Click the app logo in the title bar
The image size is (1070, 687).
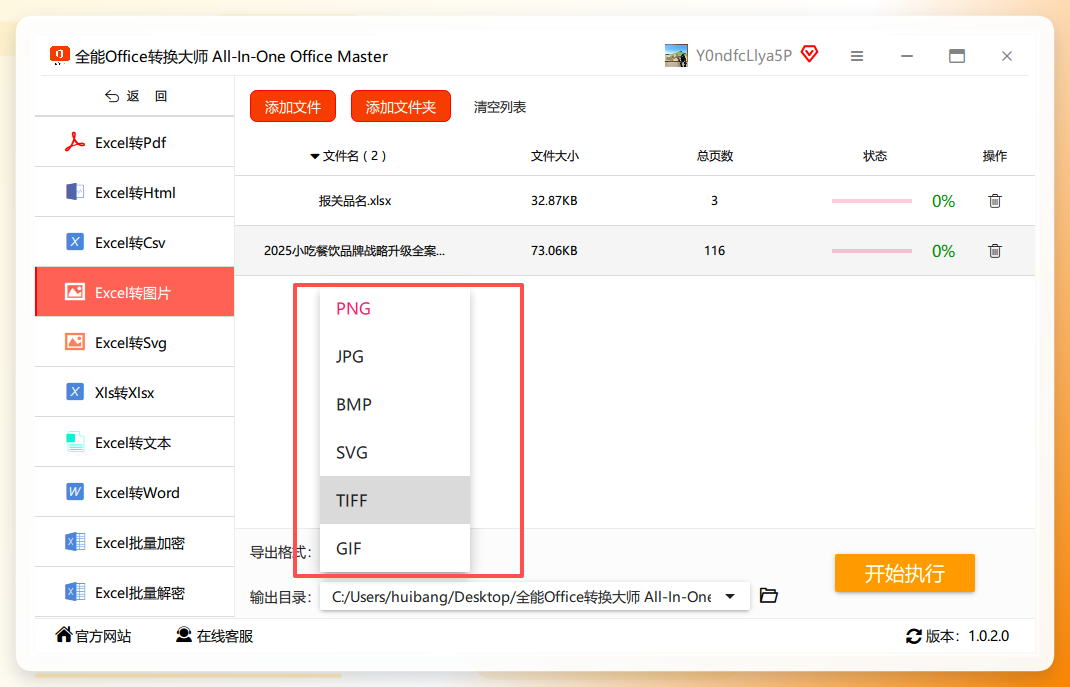tap(60, 55)
